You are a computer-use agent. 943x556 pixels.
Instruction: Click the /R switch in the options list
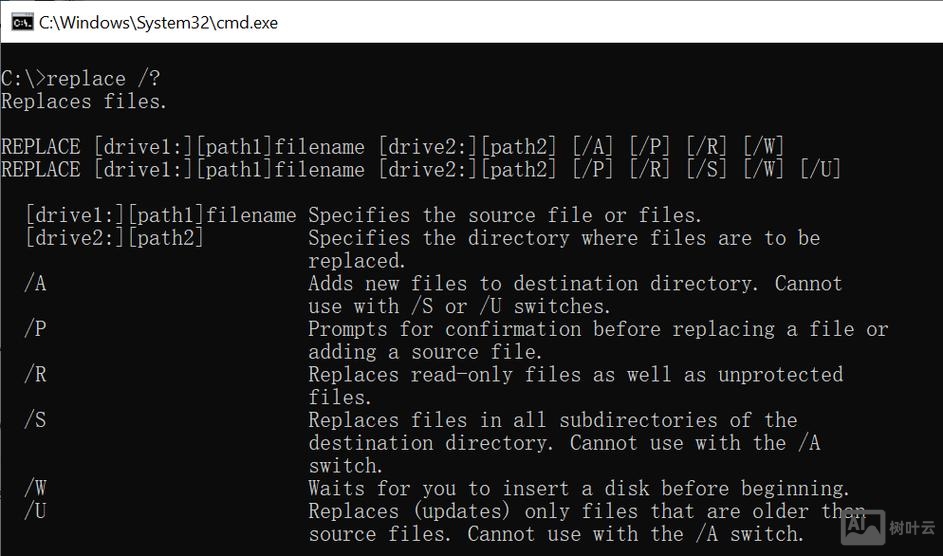click(x=35, y=374)
